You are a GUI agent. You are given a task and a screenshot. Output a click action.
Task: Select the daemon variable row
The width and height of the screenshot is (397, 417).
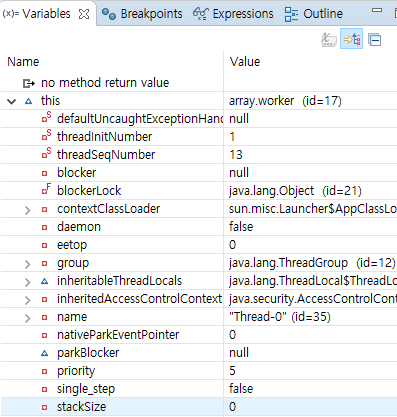tap(199, 227)
